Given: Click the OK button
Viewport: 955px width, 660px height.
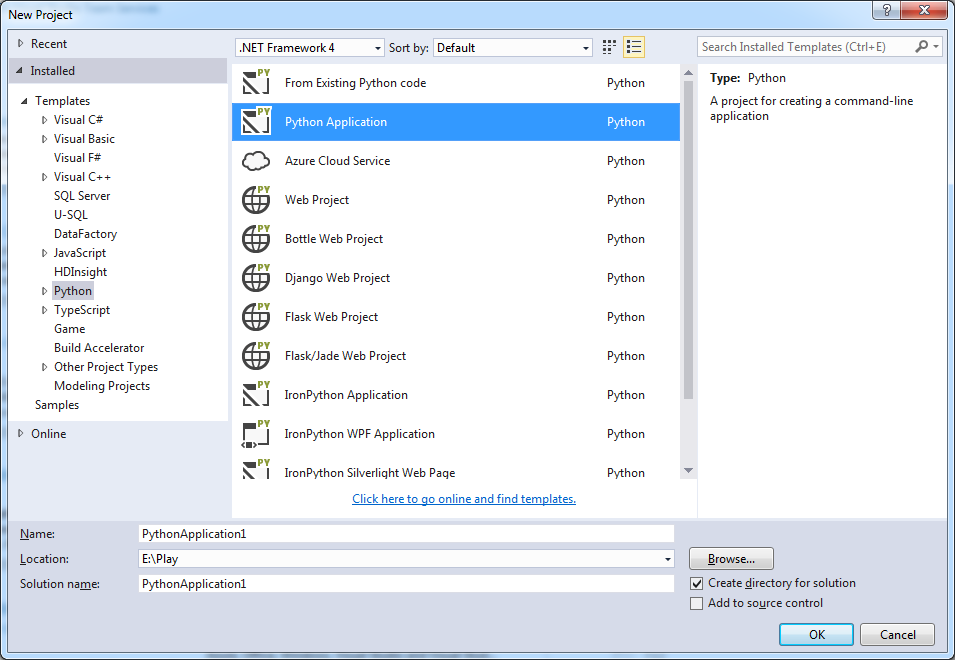Looking at the screenshot, I should [x=816, y=634].
